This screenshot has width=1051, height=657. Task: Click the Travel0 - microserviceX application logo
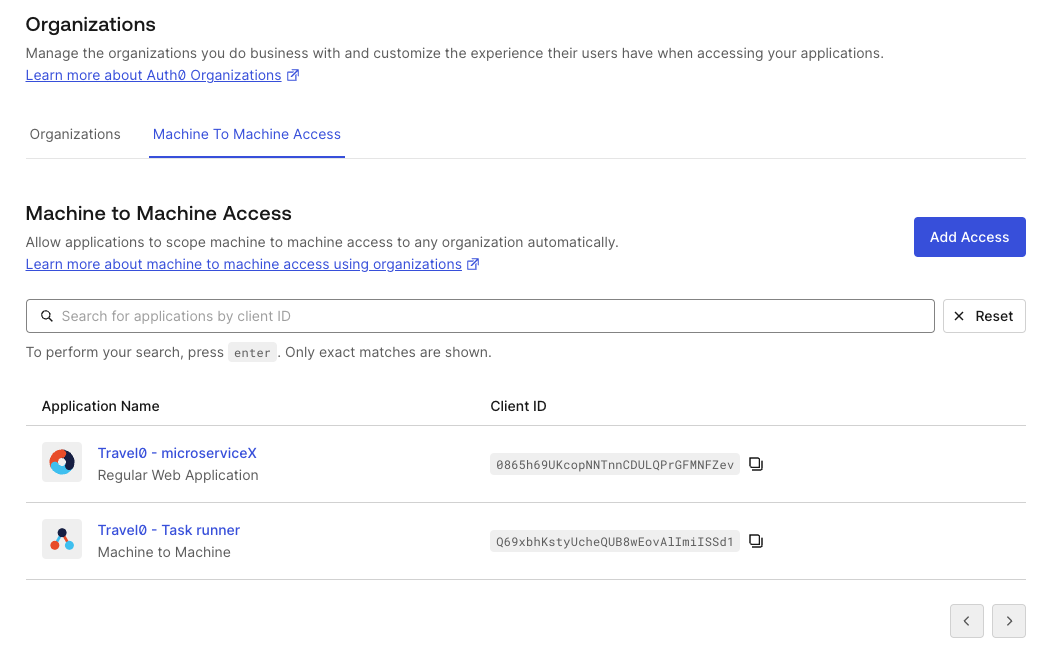click(62, 463)
